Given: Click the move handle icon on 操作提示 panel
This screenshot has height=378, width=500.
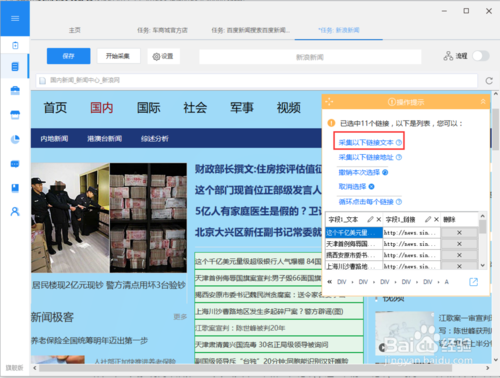Looking at the screenshot, I should point(329,102).
